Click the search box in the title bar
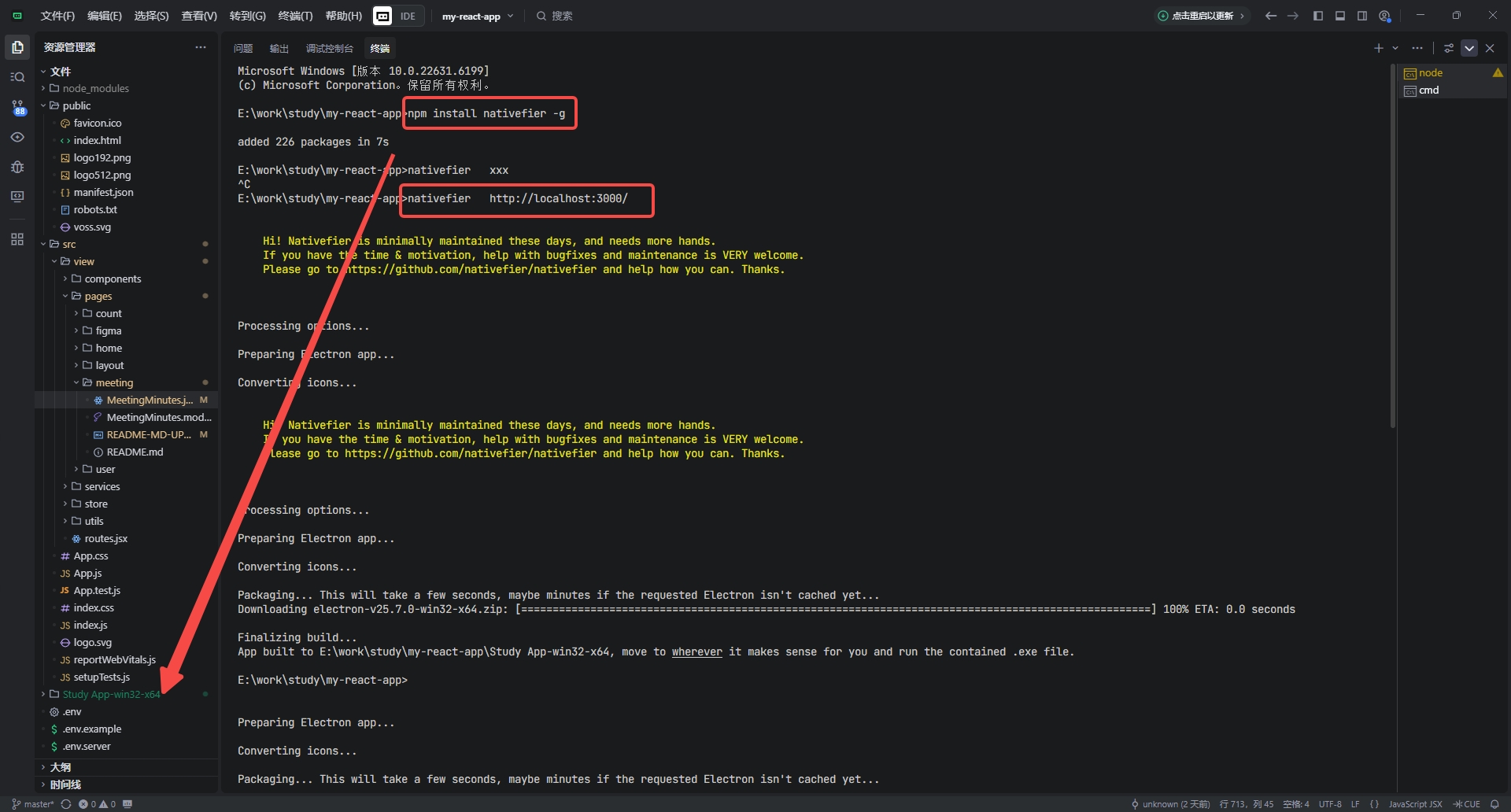Image resolution: width=1511 pixels, height=812 pixels. [x=555, y=16]
